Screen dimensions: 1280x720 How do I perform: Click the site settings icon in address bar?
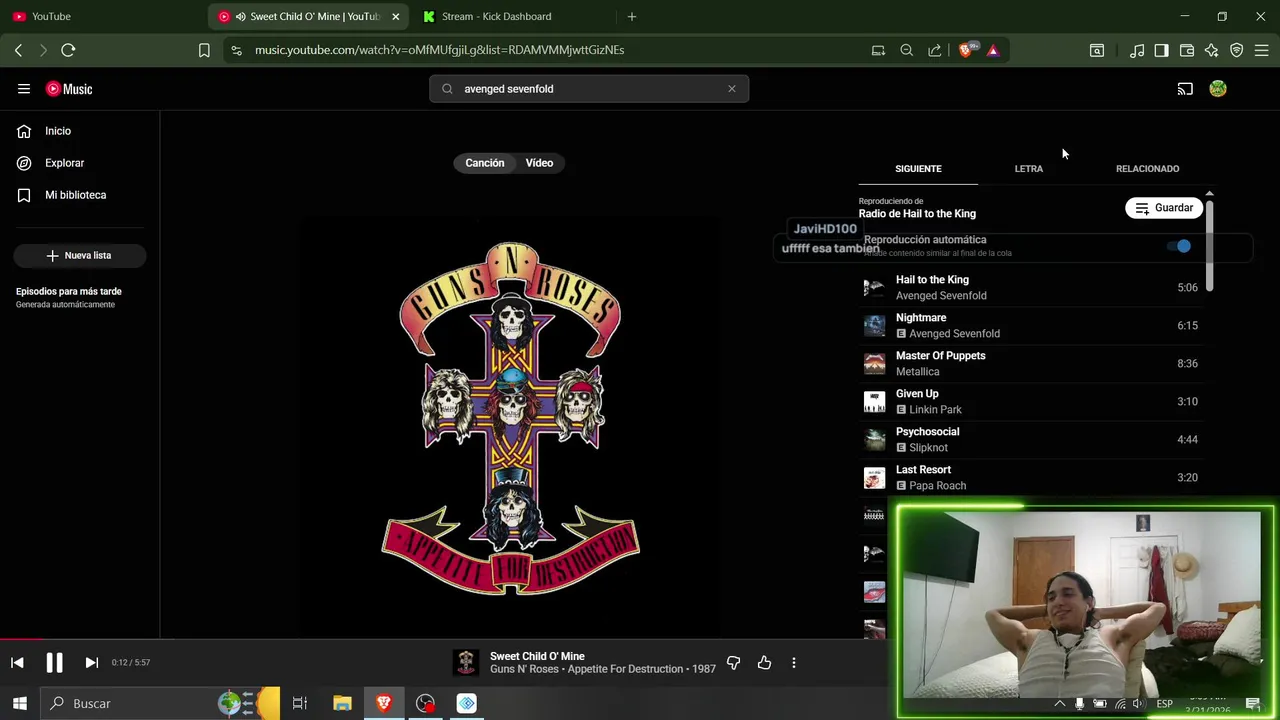tap(235, 50)
